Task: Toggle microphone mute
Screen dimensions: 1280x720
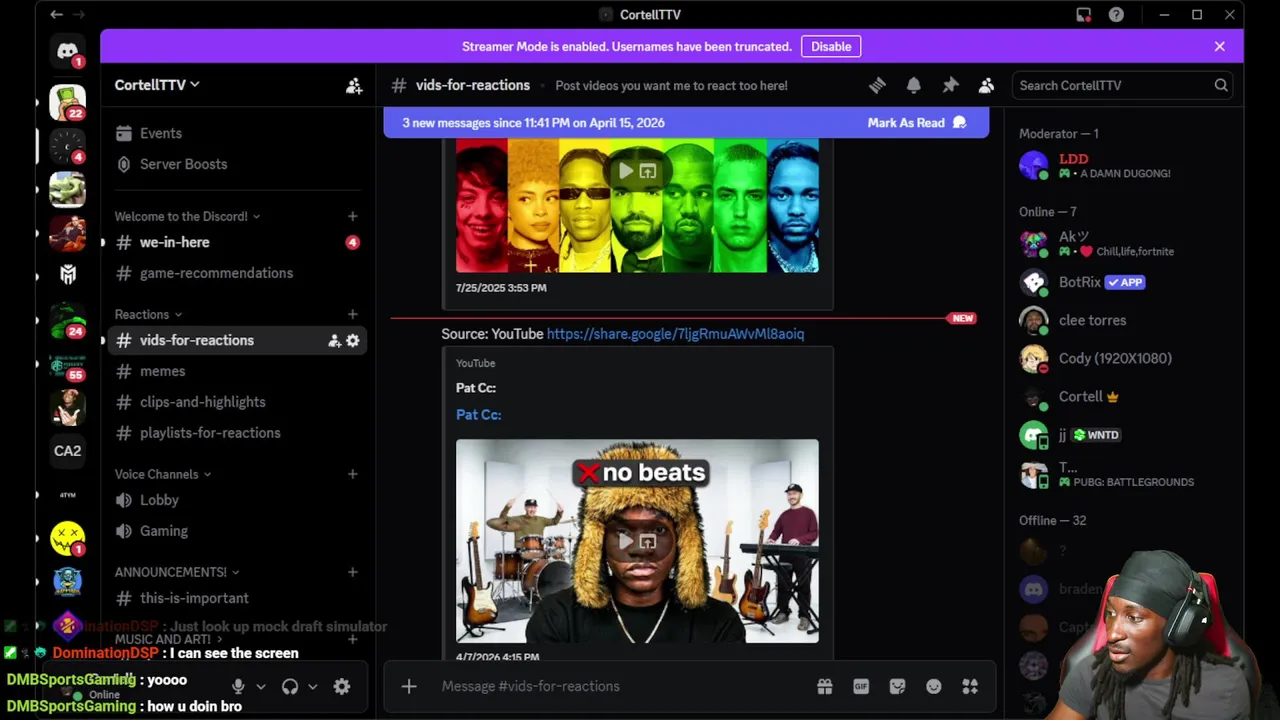Action: (x=238, y=687)
